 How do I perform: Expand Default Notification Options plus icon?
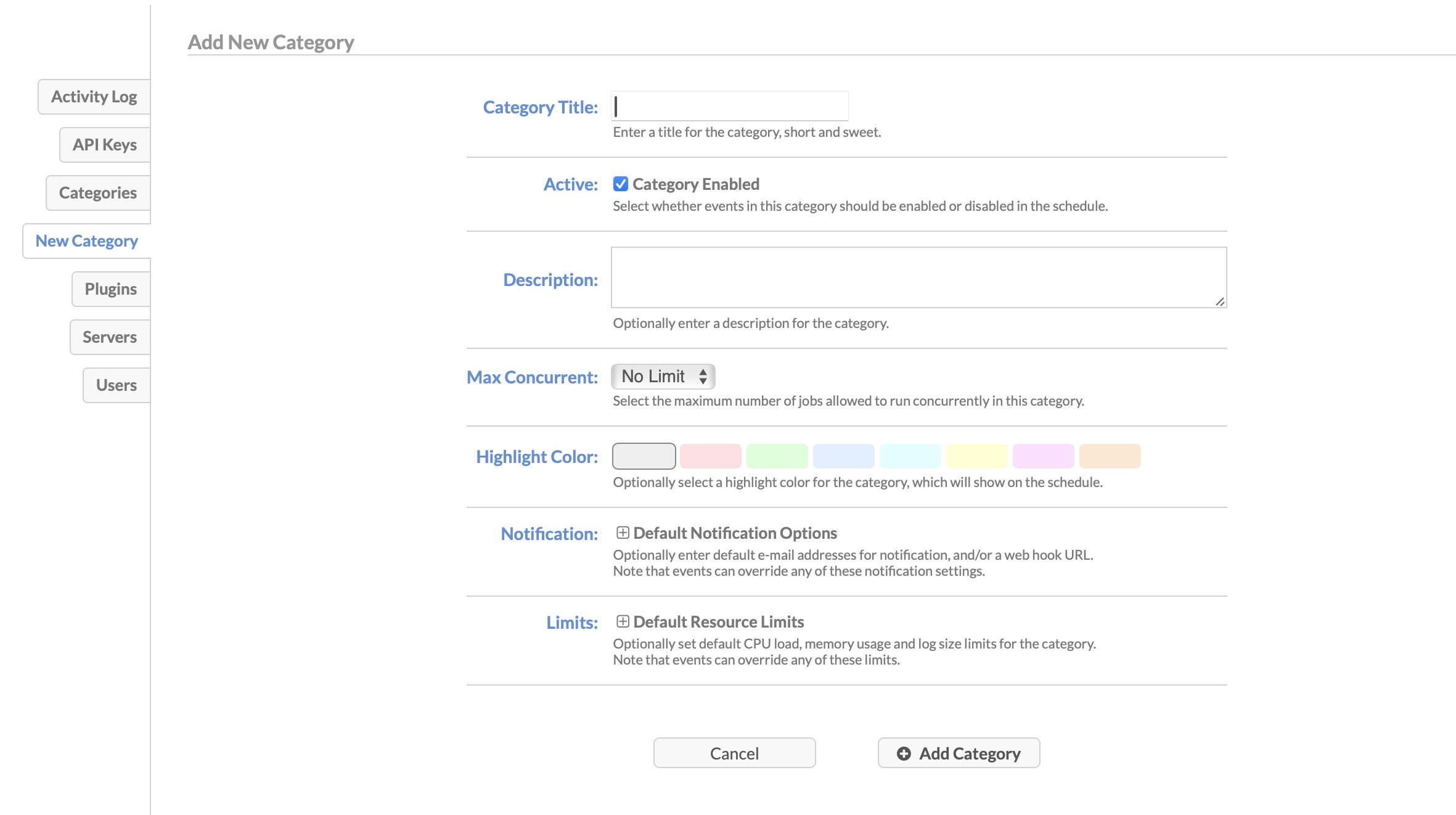(x=623, y=533)
